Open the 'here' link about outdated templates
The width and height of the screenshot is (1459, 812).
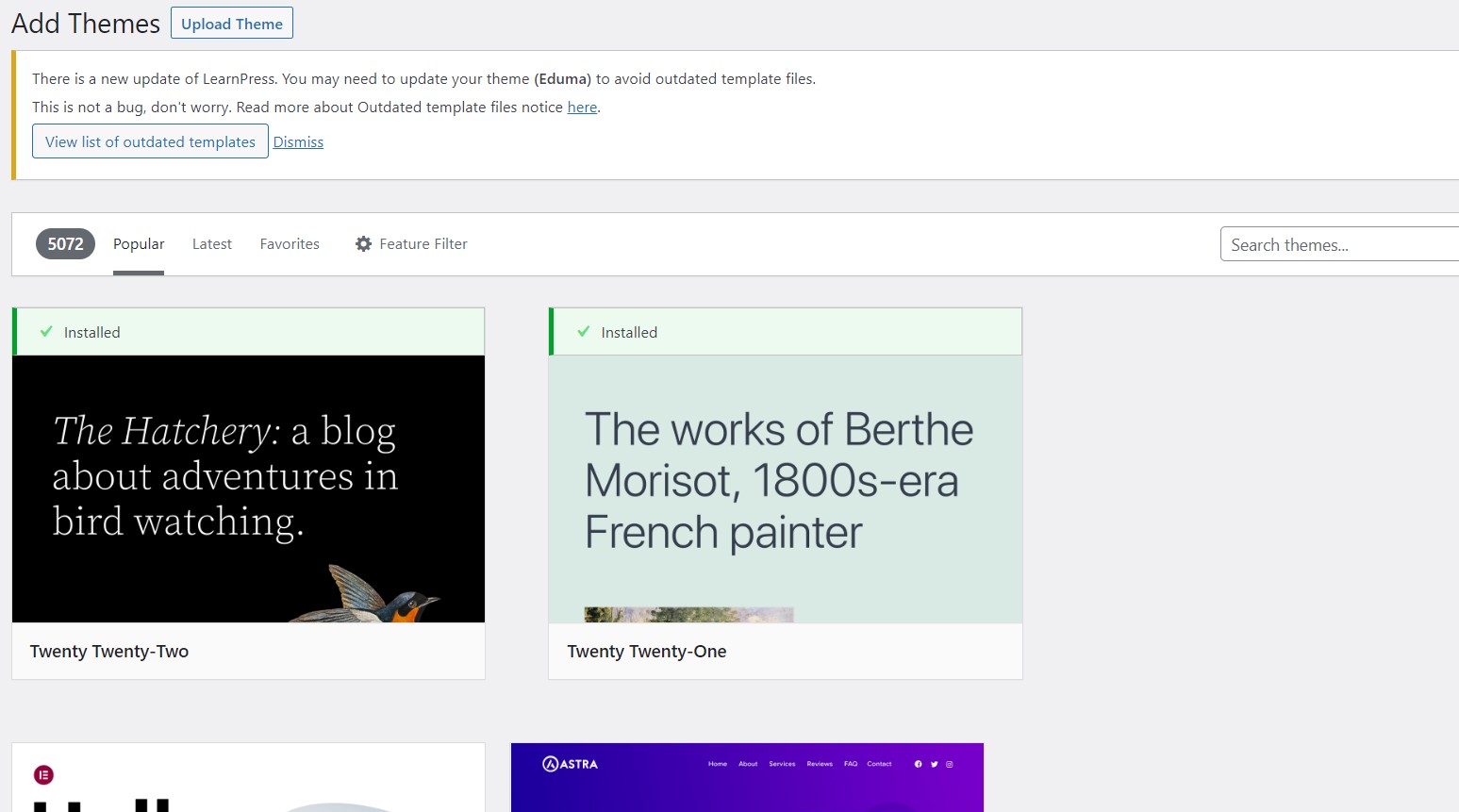tap(582, 107)
